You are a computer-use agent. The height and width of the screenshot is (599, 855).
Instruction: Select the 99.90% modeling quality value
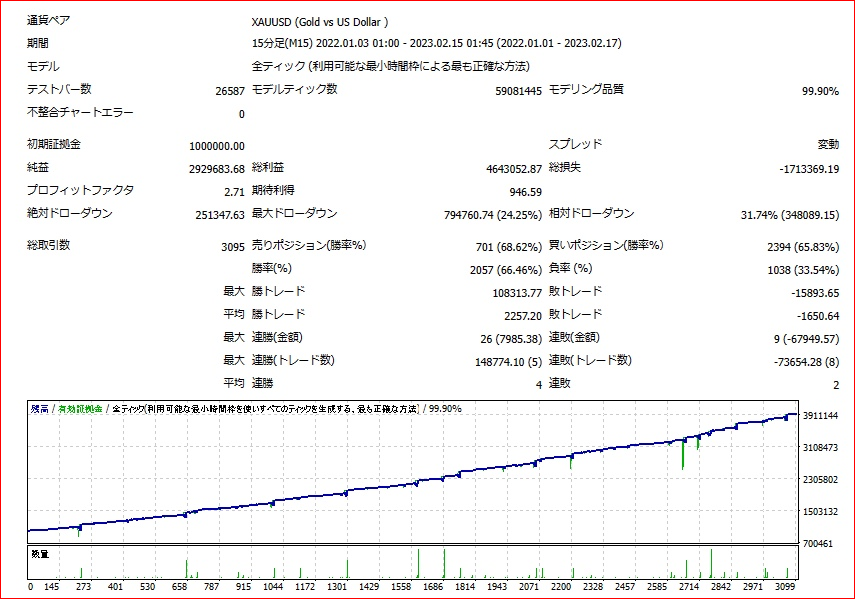click(x=820, y=91)
